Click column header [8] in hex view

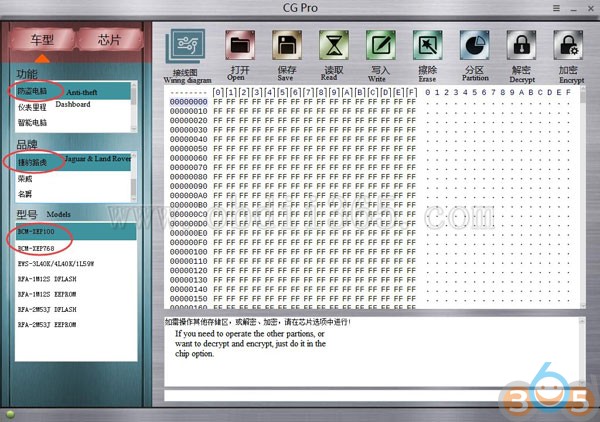[x=321, y=92]
